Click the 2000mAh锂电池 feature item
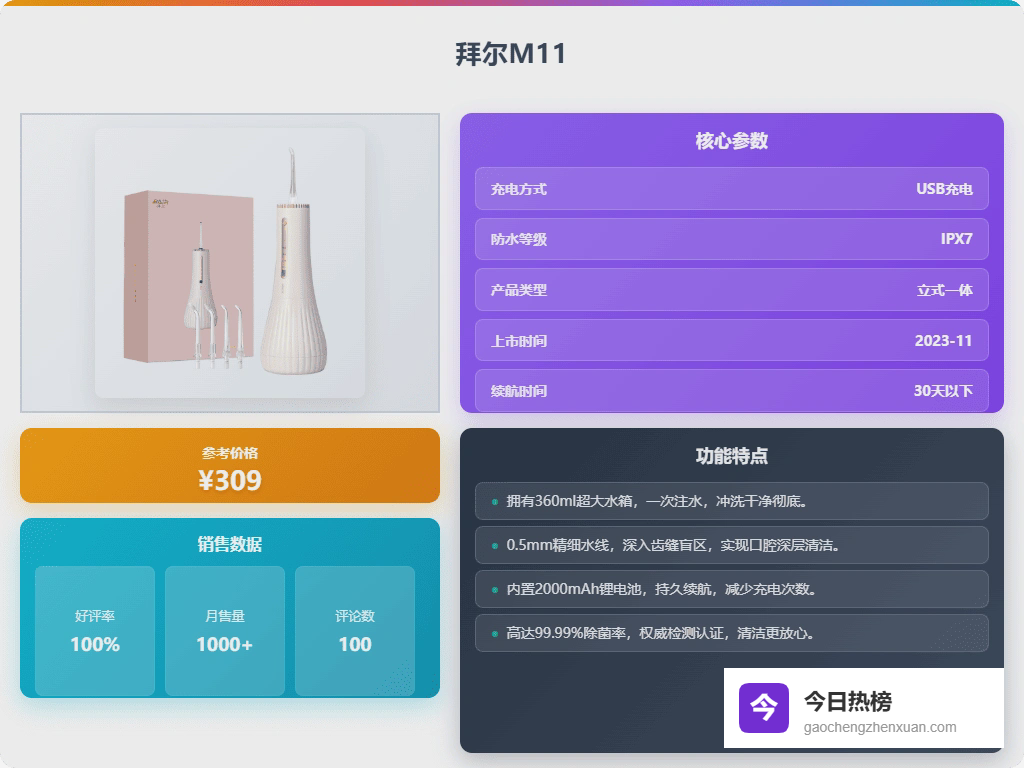The width and height of the screenshot is (1024, 768). 731,589
